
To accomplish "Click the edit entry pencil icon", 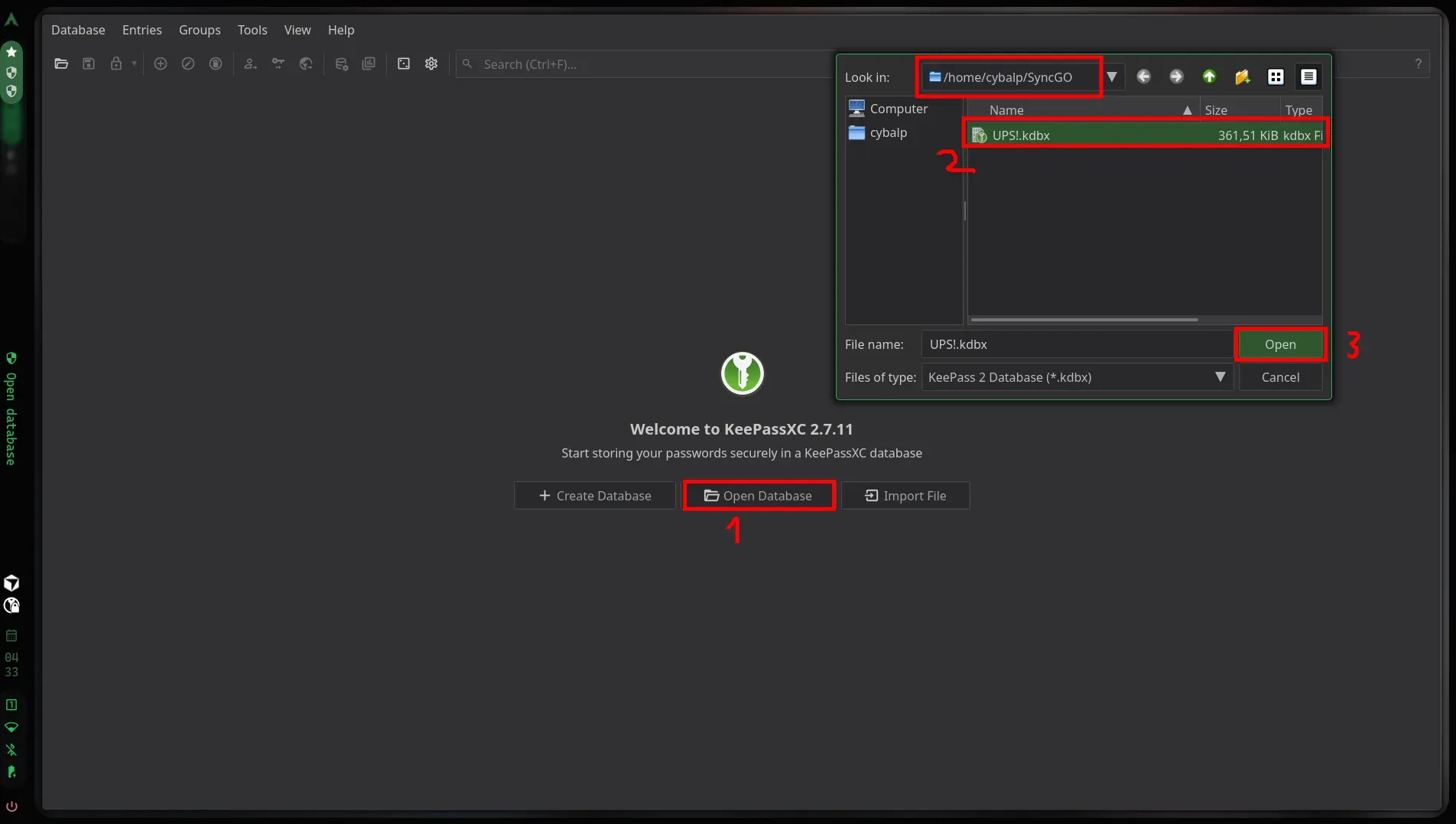I will pyautogui.click(x=188, y=64).
